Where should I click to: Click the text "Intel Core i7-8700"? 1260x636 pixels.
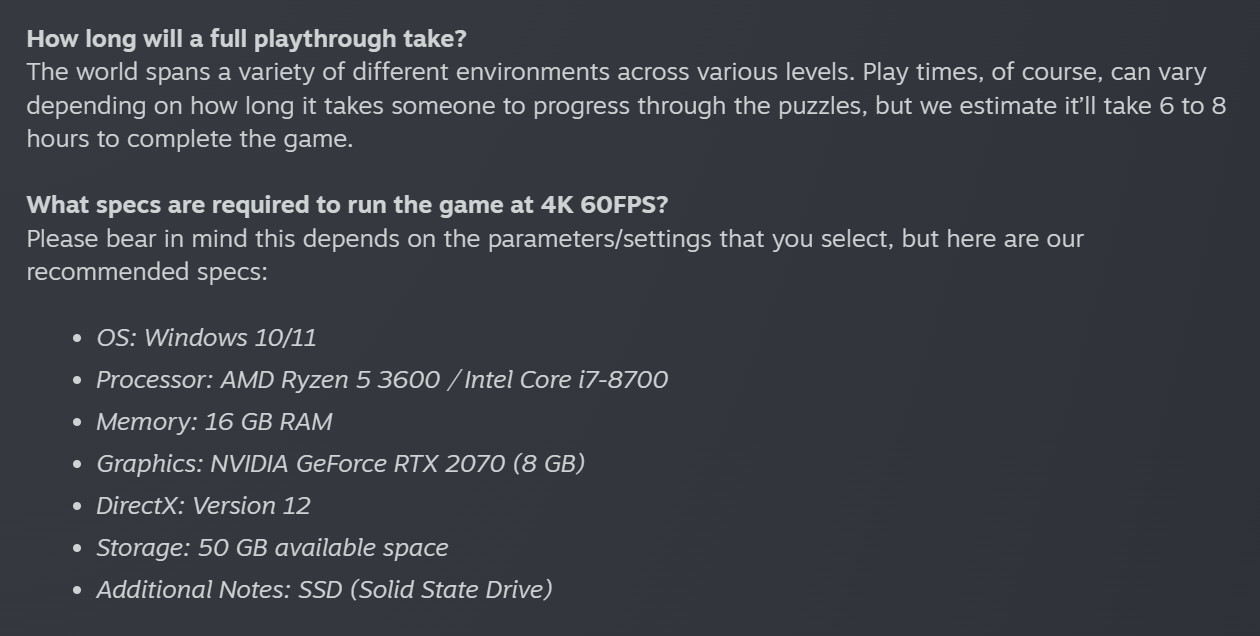(x=566, y=380)
